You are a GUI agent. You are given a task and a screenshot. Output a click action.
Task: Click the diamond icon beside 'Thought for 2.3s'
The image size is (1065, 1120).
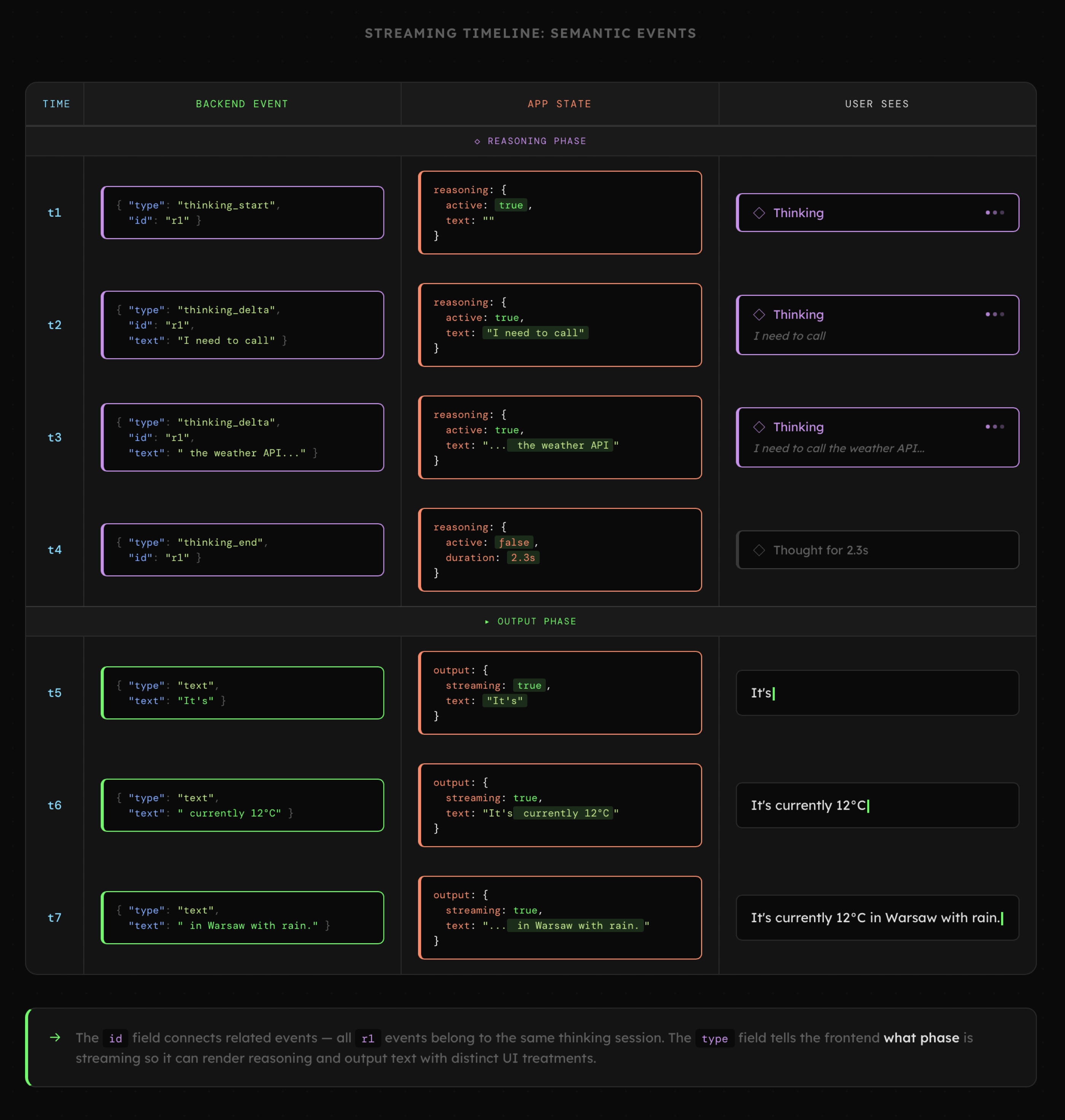tap(759, 550)
